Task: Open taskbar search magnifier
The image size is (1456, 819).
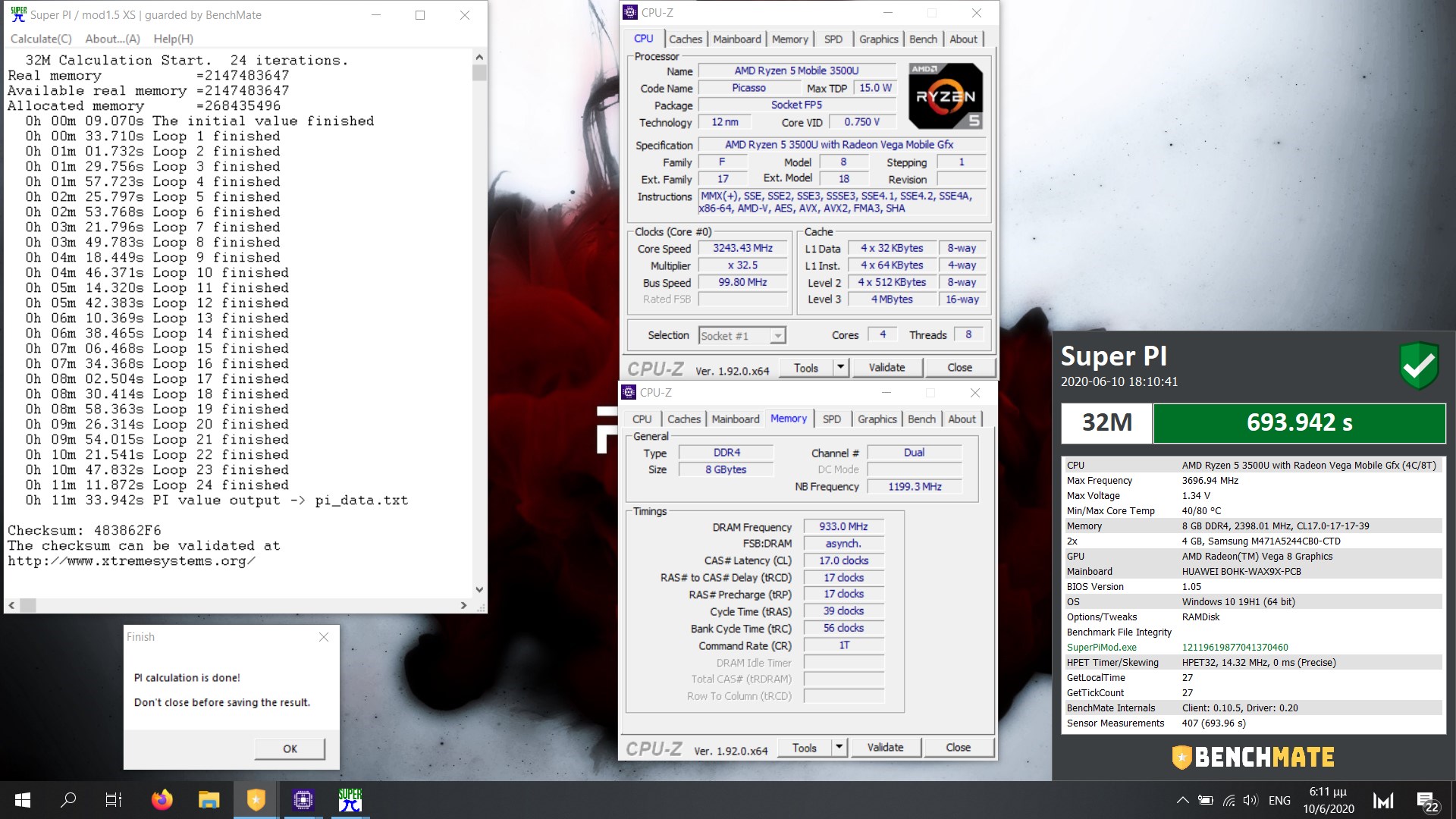Action: [68, 800]
